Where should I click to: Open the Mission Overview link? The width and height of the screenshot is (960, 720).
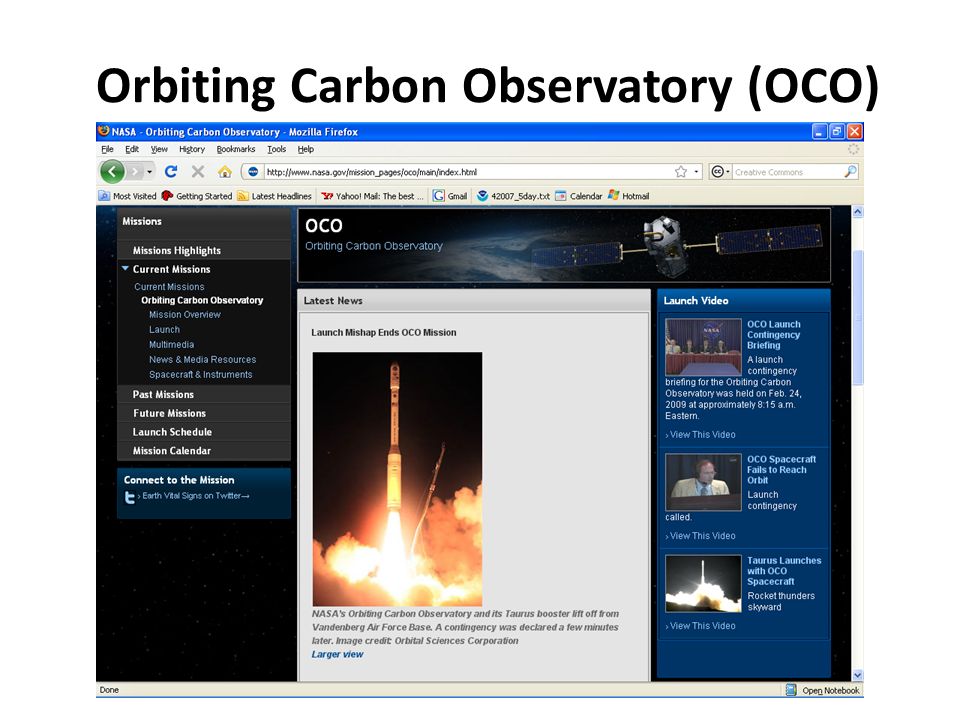pyautogui.click(x=184, y=315)
